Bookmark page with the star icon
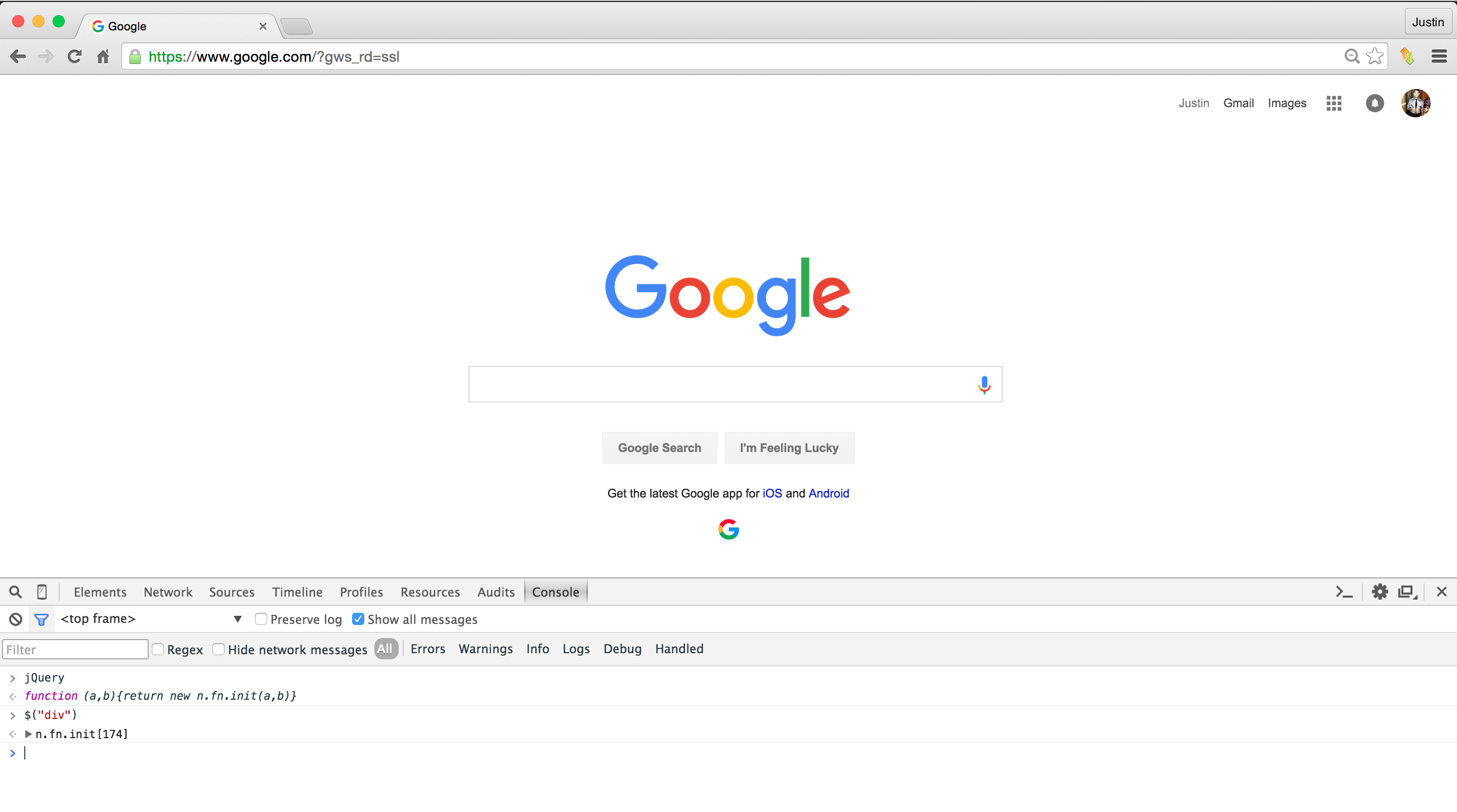 tap(1375, 57)
